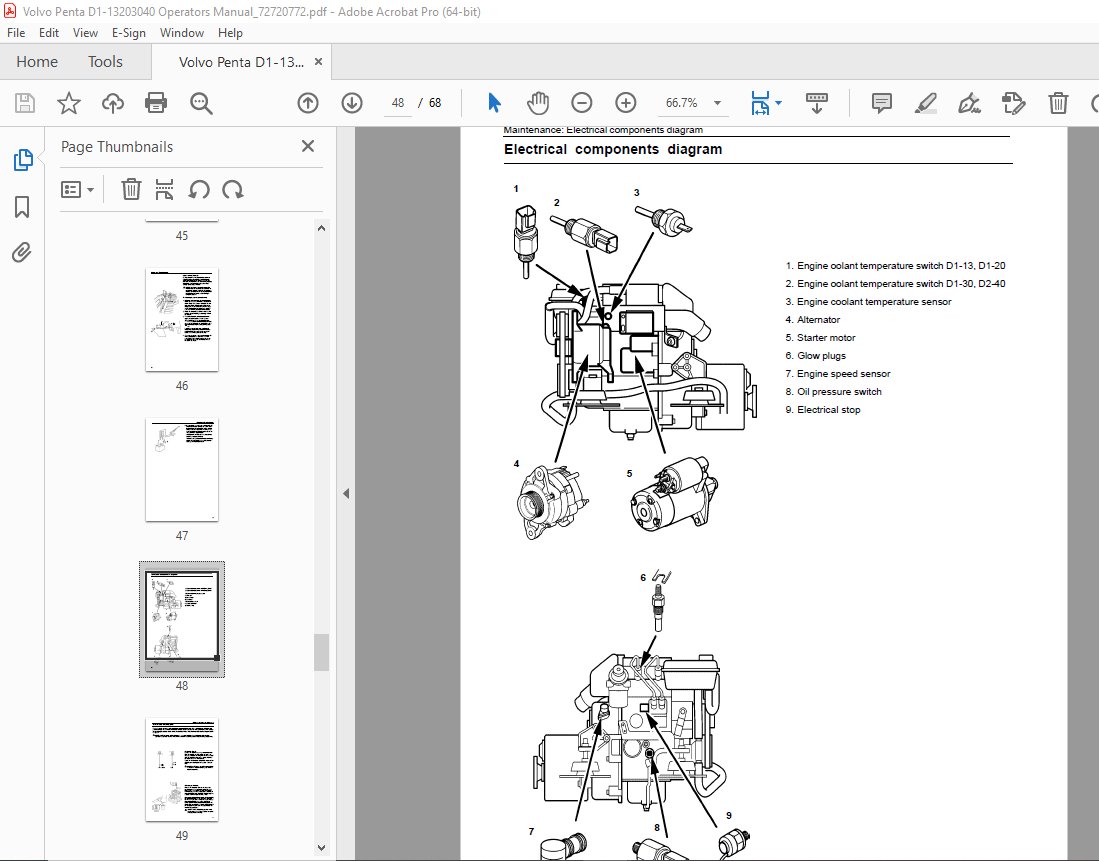
Task: Click the toolbar Delete trash icon
Action: click(x=1058, y=103)
